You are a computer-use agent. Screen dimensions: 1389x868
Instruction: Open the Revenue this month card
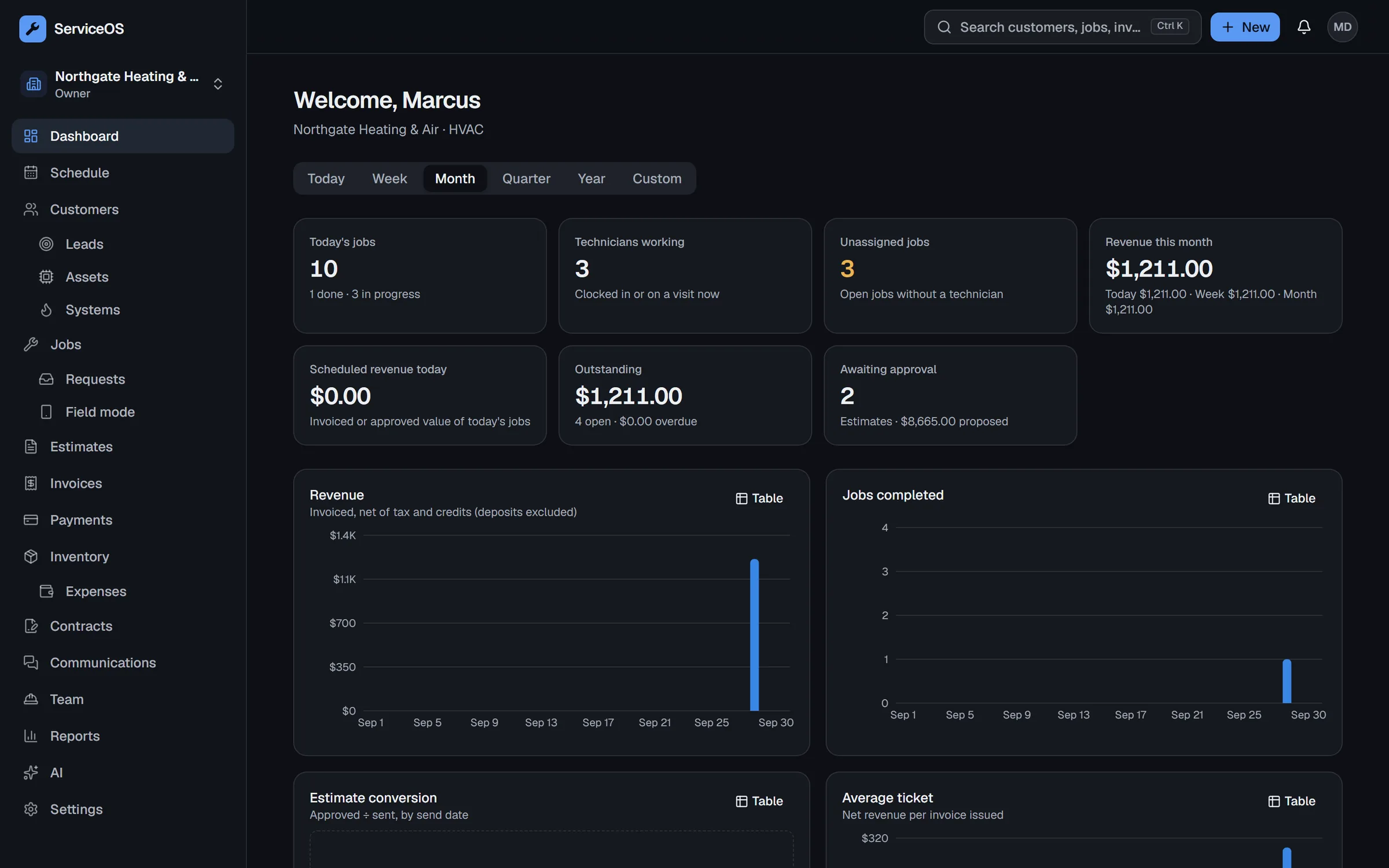tap(1215, 275)
